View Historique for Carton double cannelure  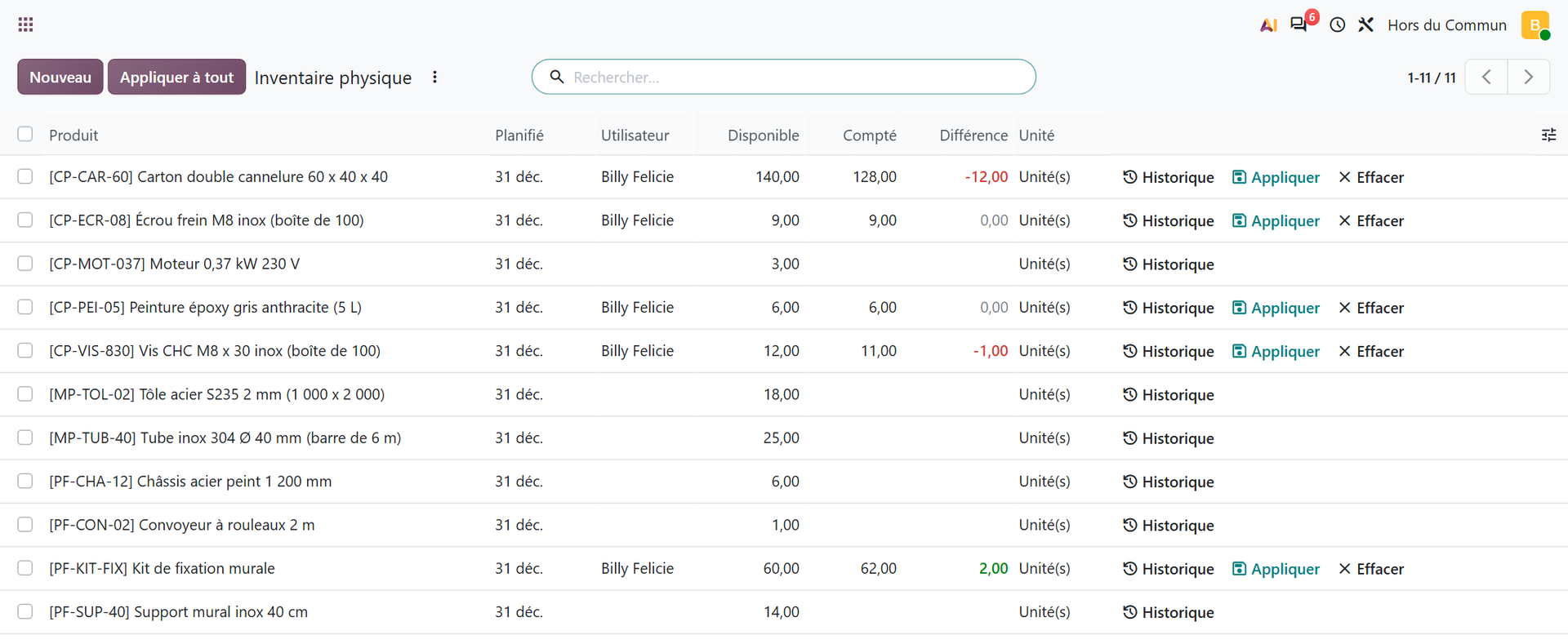1169,177
